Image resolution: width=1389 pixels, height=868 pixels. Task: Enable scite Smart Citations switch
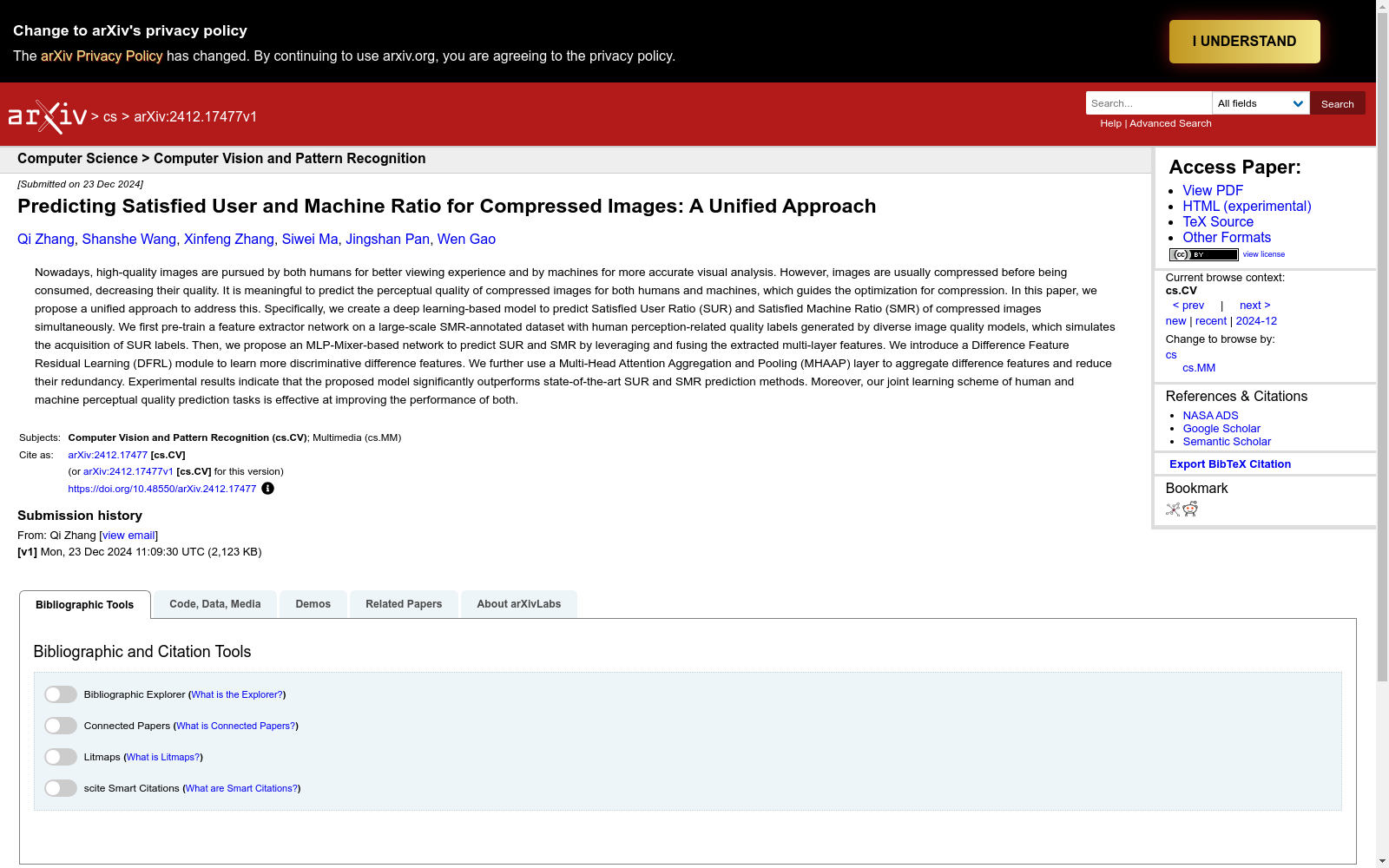tap(61, 788)
